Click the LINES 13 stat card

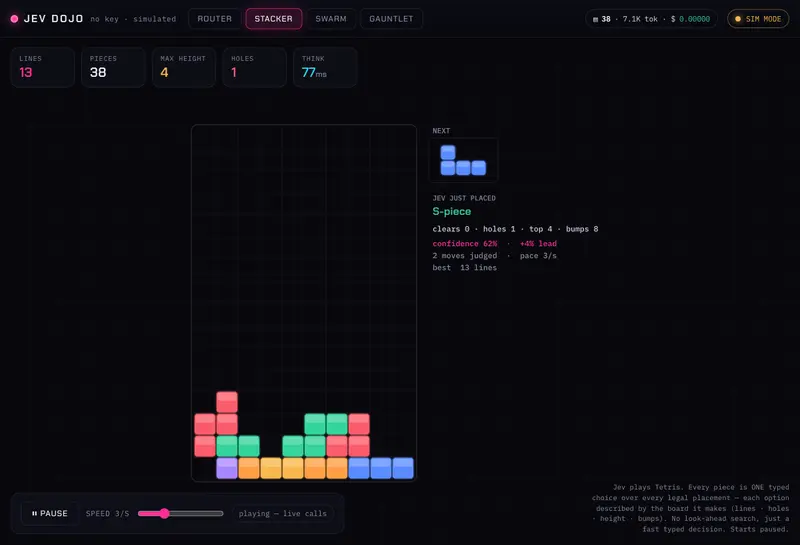pyautogui.click(x=42, y=67)
